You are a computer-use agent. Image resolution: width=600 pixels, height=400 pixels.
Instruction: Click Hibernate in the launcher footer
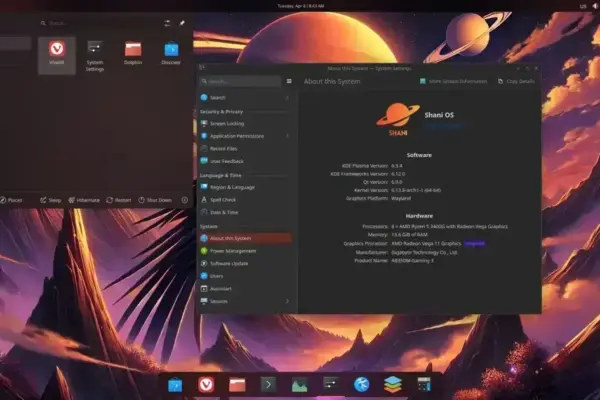click(x=84, y=200)
